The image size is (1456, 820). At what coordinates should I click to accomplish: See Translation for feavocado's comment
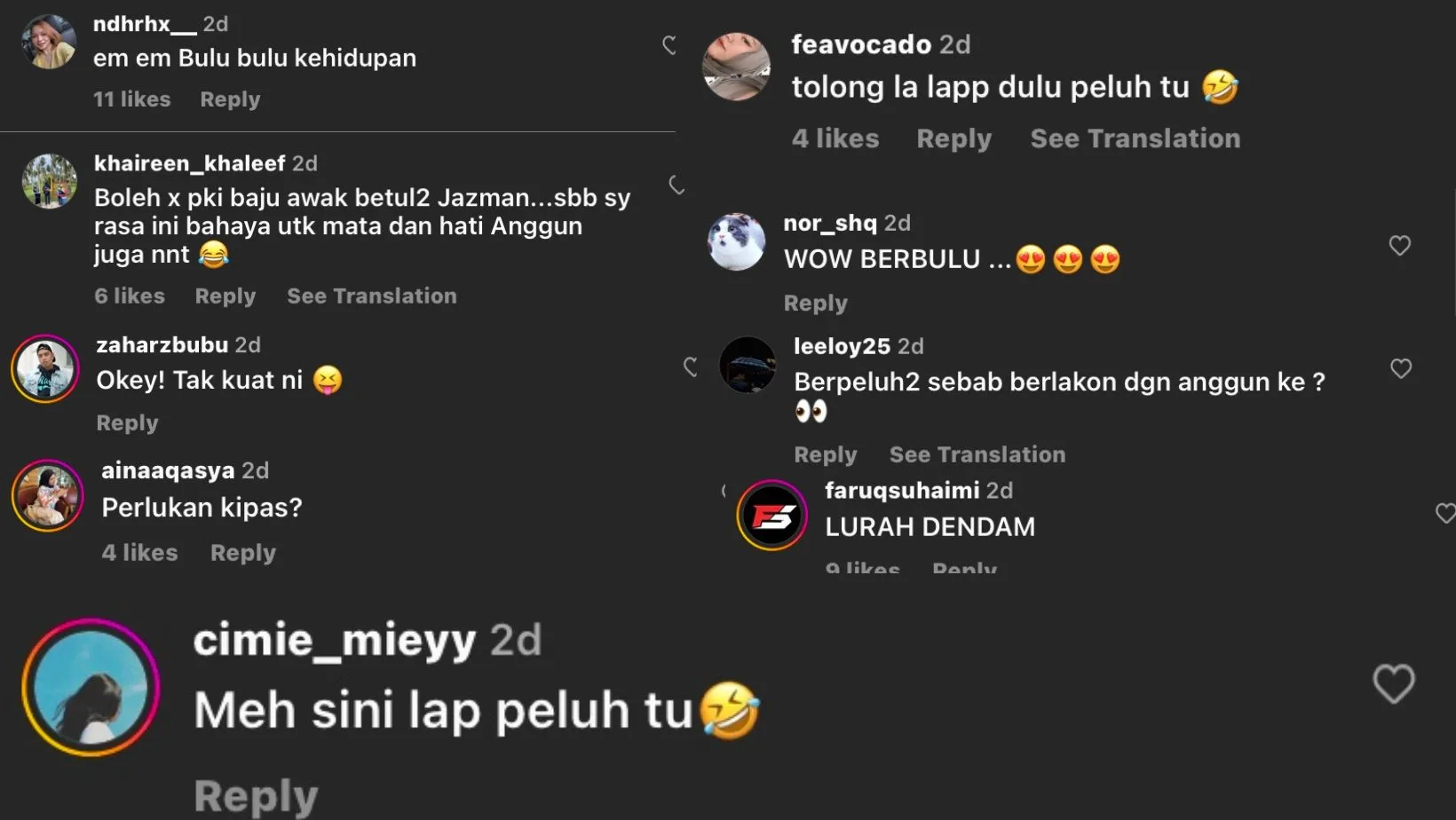1136,138
